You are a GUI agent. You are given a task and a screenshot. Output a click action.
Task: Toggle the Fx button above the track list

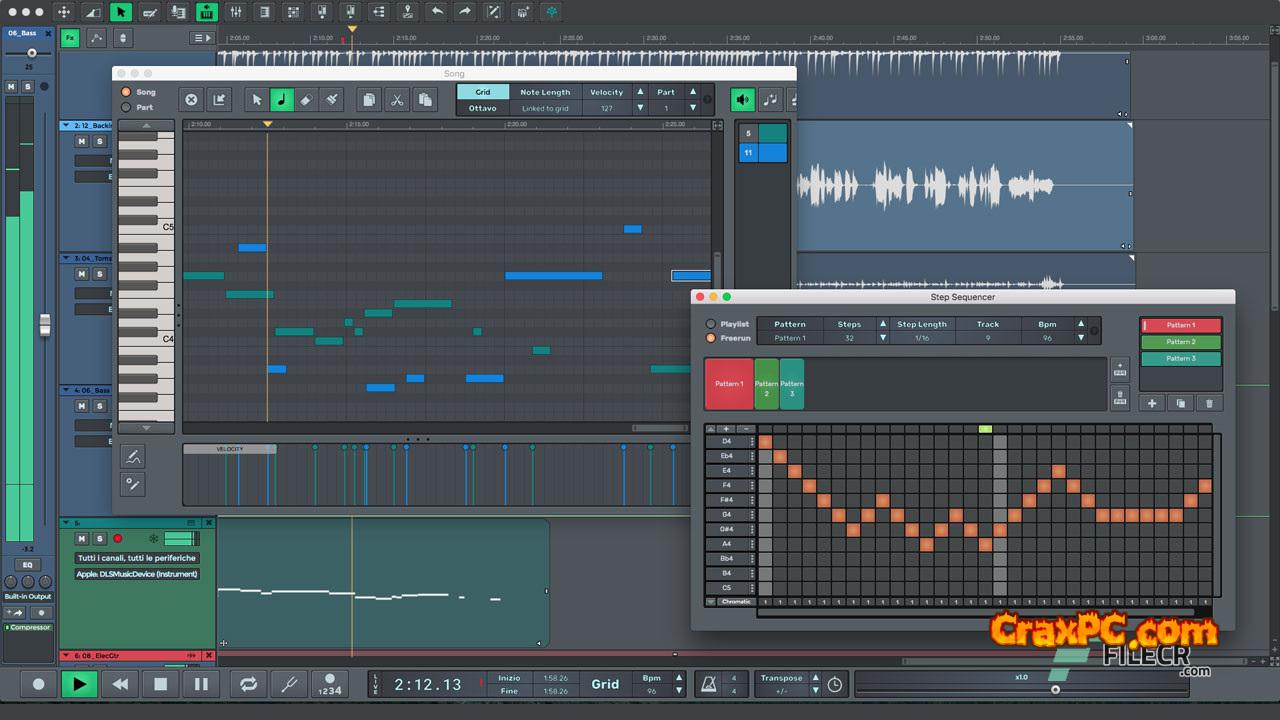coord(70,38)
